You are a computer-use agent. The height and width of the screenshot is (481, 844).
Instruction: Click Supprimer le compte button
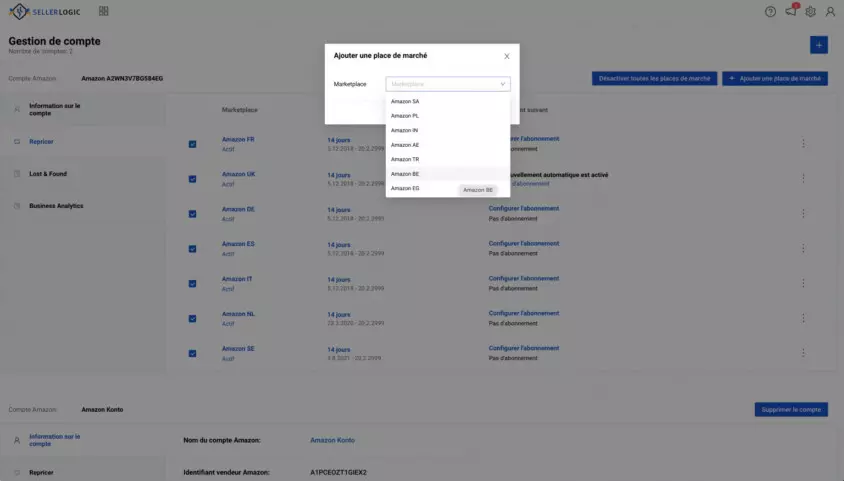click(791, 409)
